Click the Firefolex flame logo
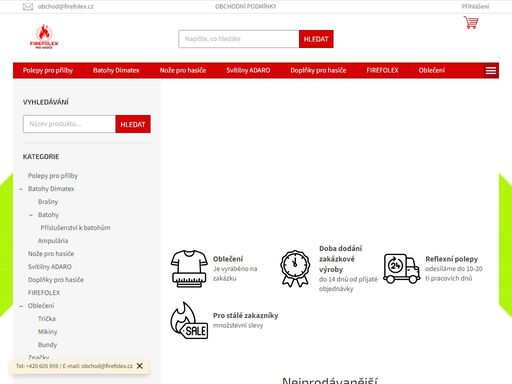 point(44,37)
